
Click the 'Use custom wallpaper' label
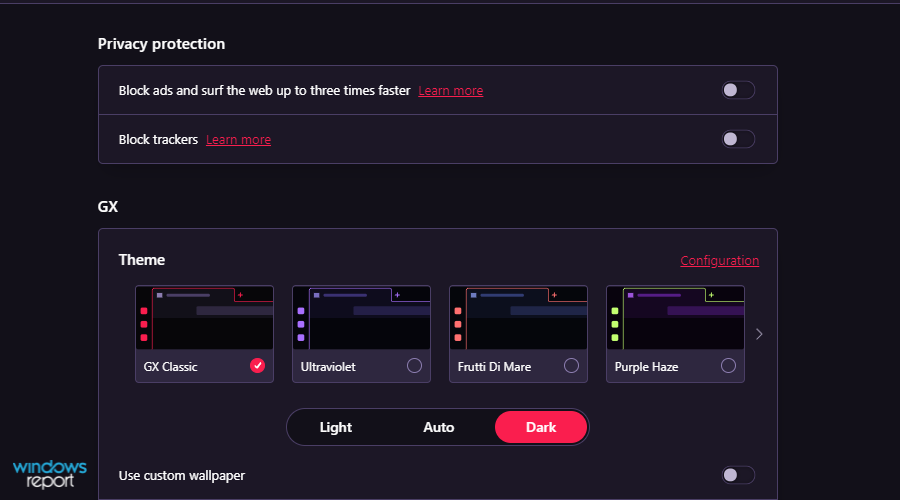point(182,475)
